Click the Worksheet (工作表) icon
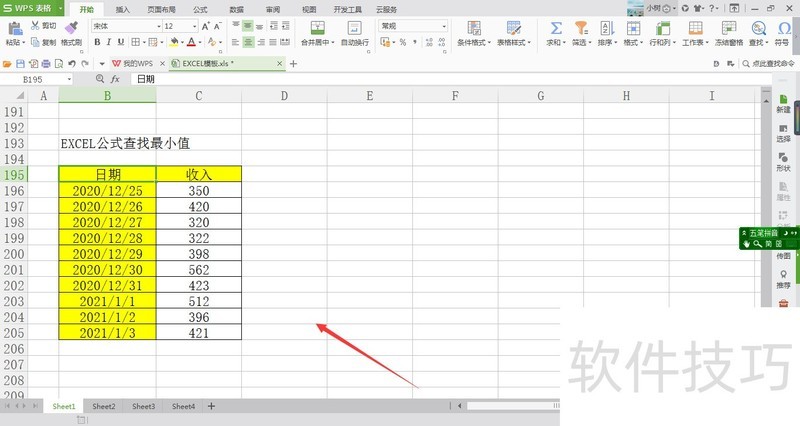800x426 pixels. (695, 28)
